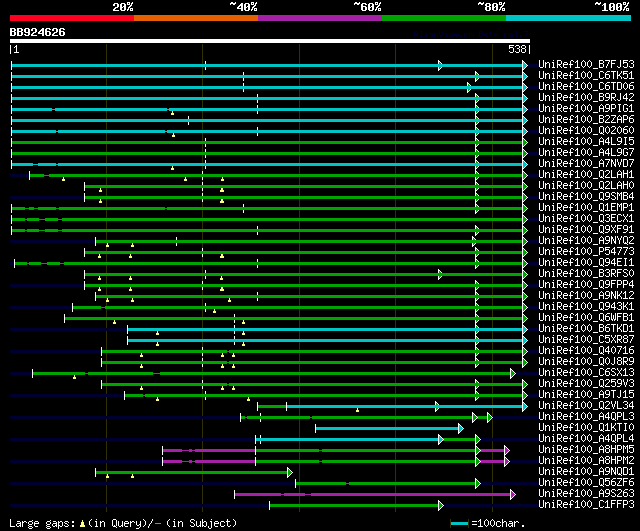Image resolution: width=640 pixels, height=531 pixels.
Task: Click the white query sequence bar
Action: point(270,41)
